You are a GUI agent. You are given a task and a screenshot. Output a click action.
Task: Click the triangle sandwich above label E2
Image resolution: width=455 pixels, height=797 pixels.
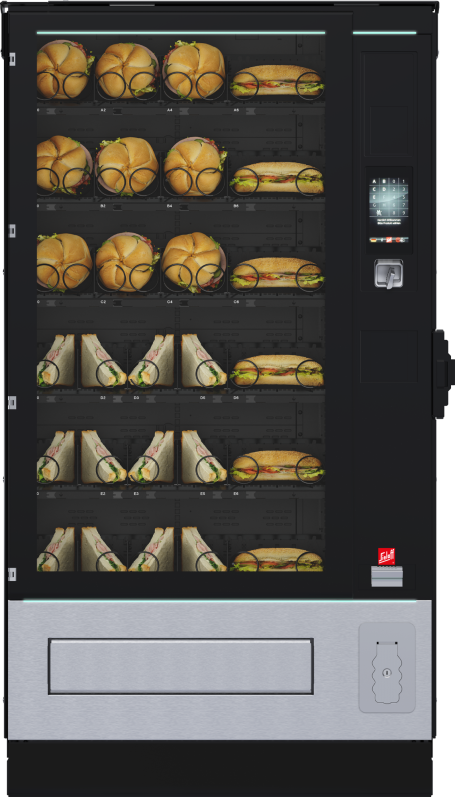coord(103,457)
